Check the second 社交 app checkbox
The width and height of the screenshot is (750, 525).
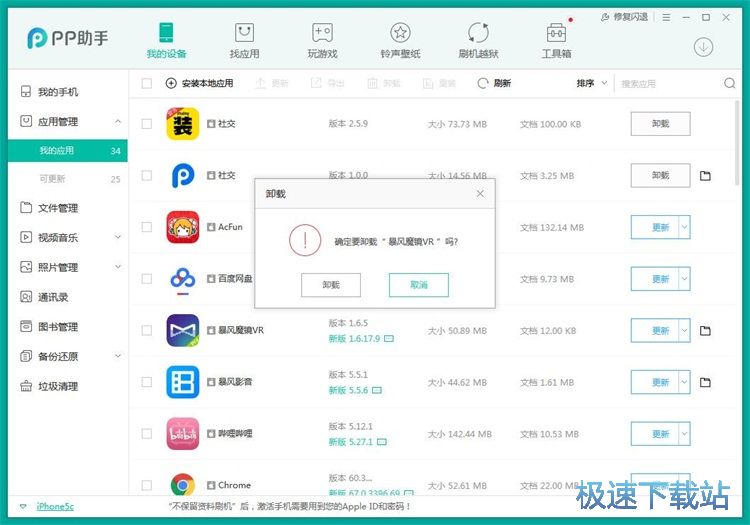click(x=147, y=175)
